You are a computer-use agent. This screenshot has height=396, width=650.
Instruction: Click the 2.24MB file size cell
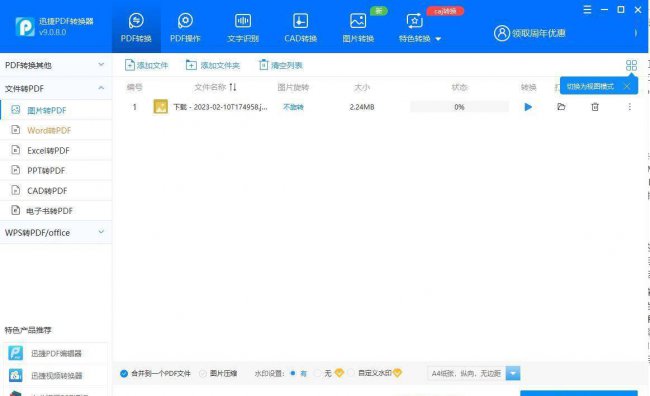coord(362,107)
